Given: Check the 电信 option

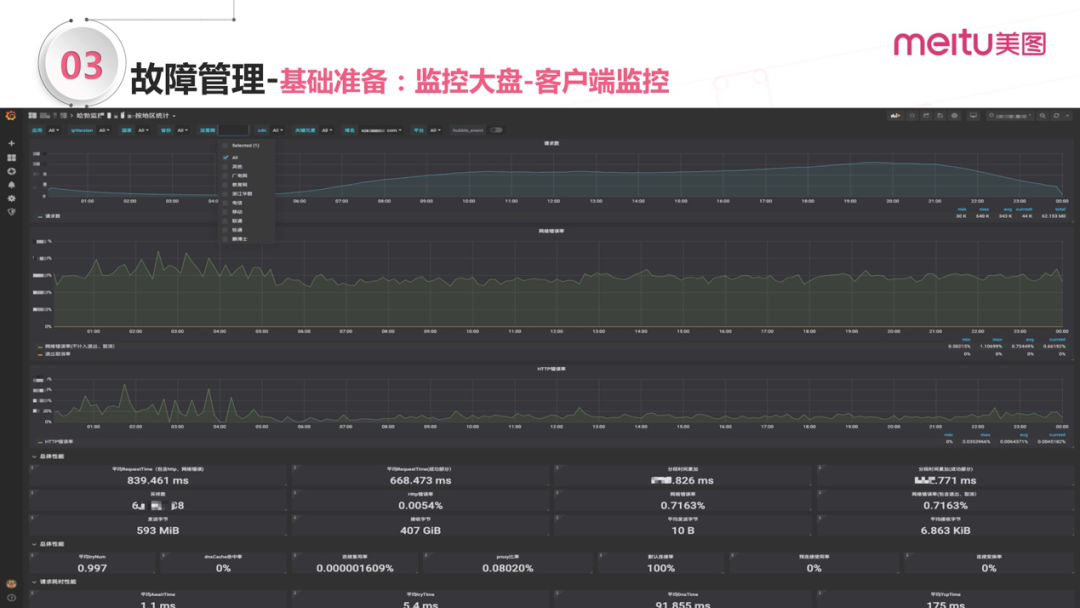Looking at the screenshot, I should tap(225, 202).
